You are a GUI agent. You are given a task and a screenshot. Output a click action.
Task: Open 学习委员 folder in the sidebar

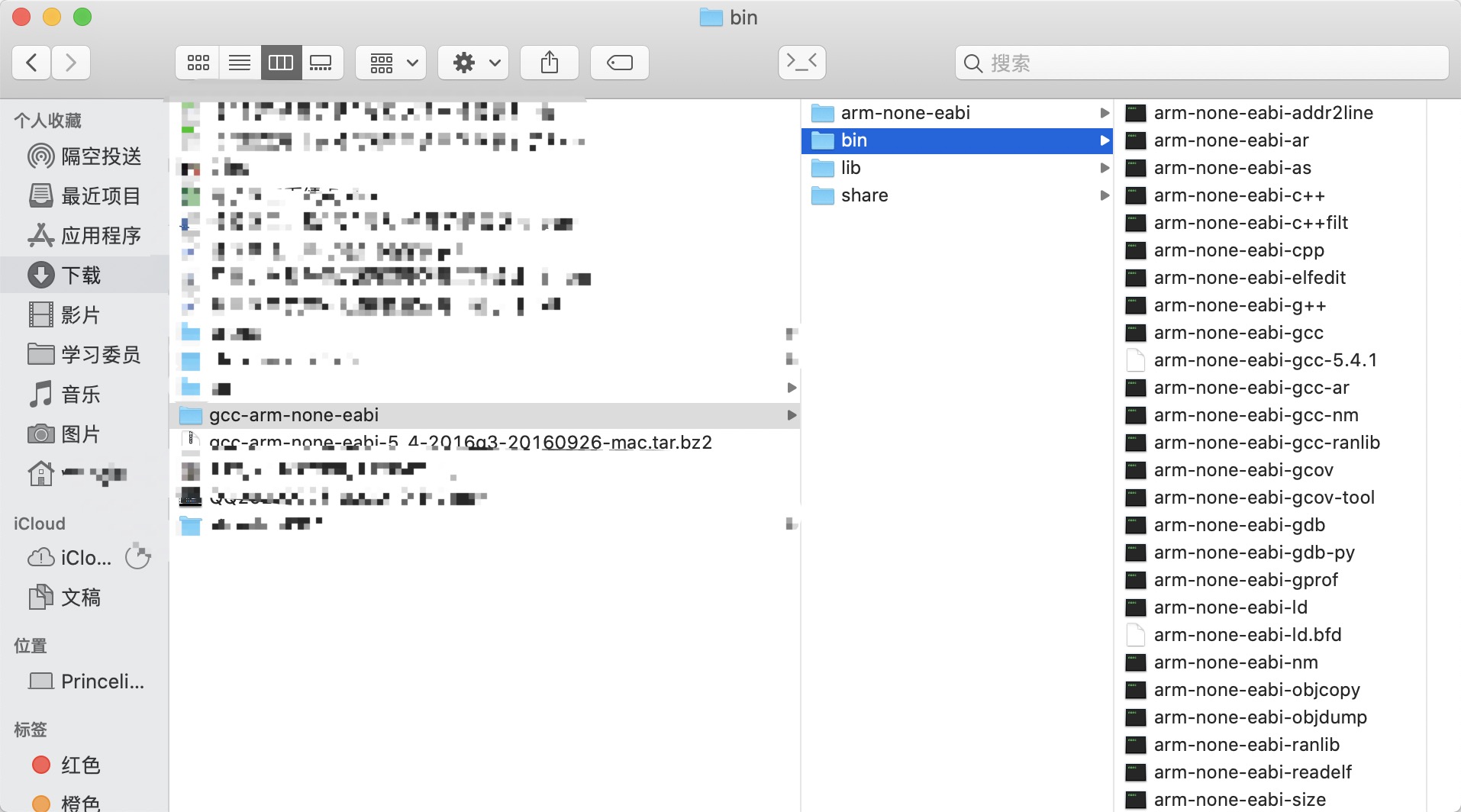[x=85, y=354]
